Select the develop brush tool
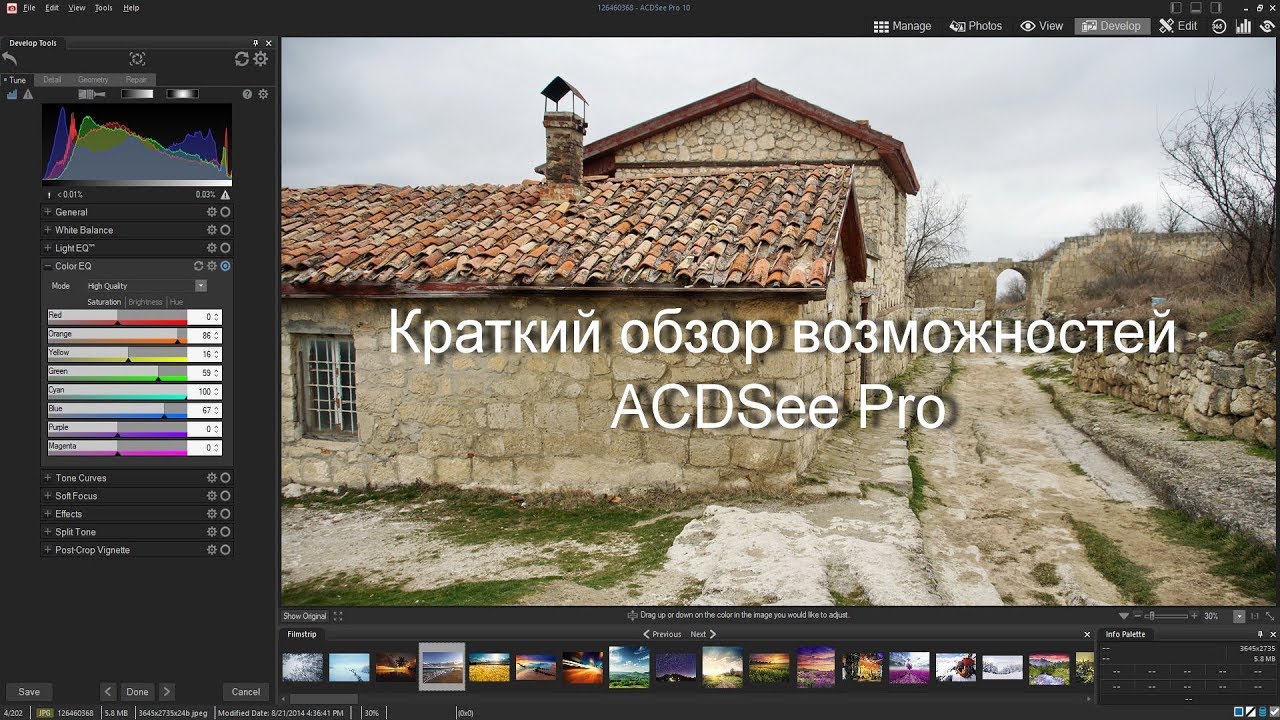The height and width of the screenshot is (720, 1280). click(x=92, y=94)
